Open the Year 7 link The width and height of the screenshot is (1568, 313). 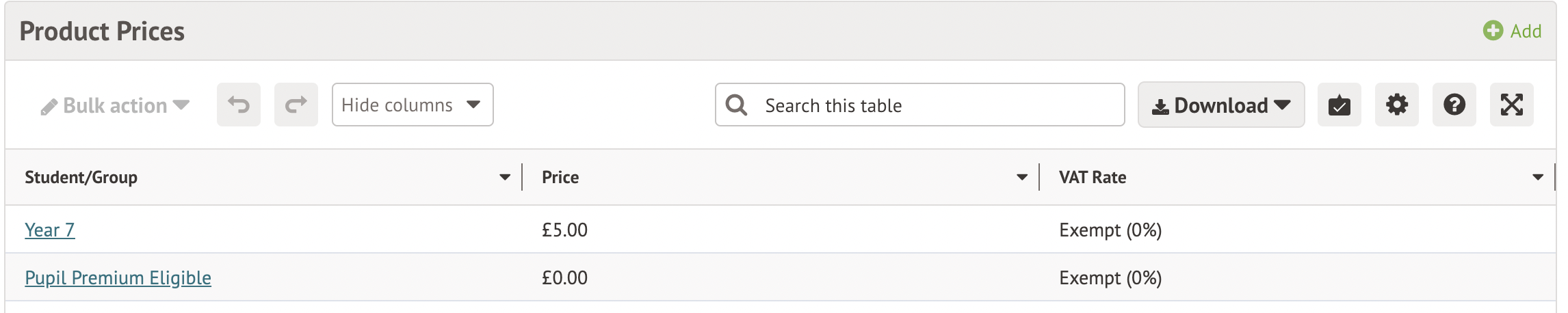pos(50,230)
